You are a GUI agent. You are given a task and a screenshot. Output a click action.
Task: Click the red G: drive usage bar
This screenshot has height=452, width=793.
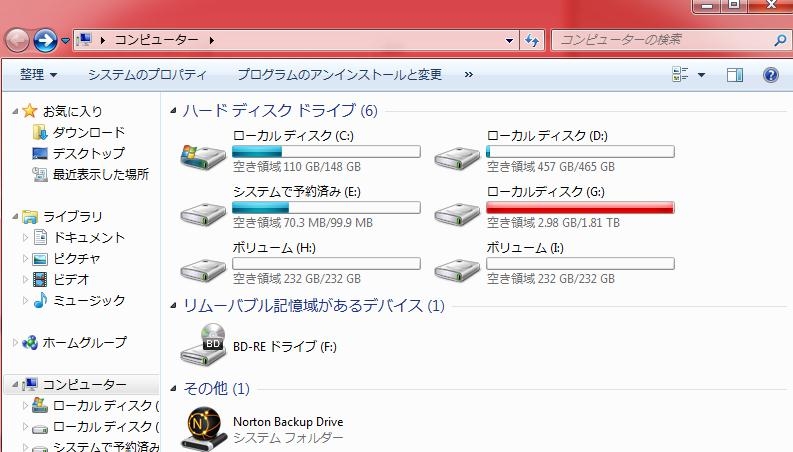tap(580, 207)
